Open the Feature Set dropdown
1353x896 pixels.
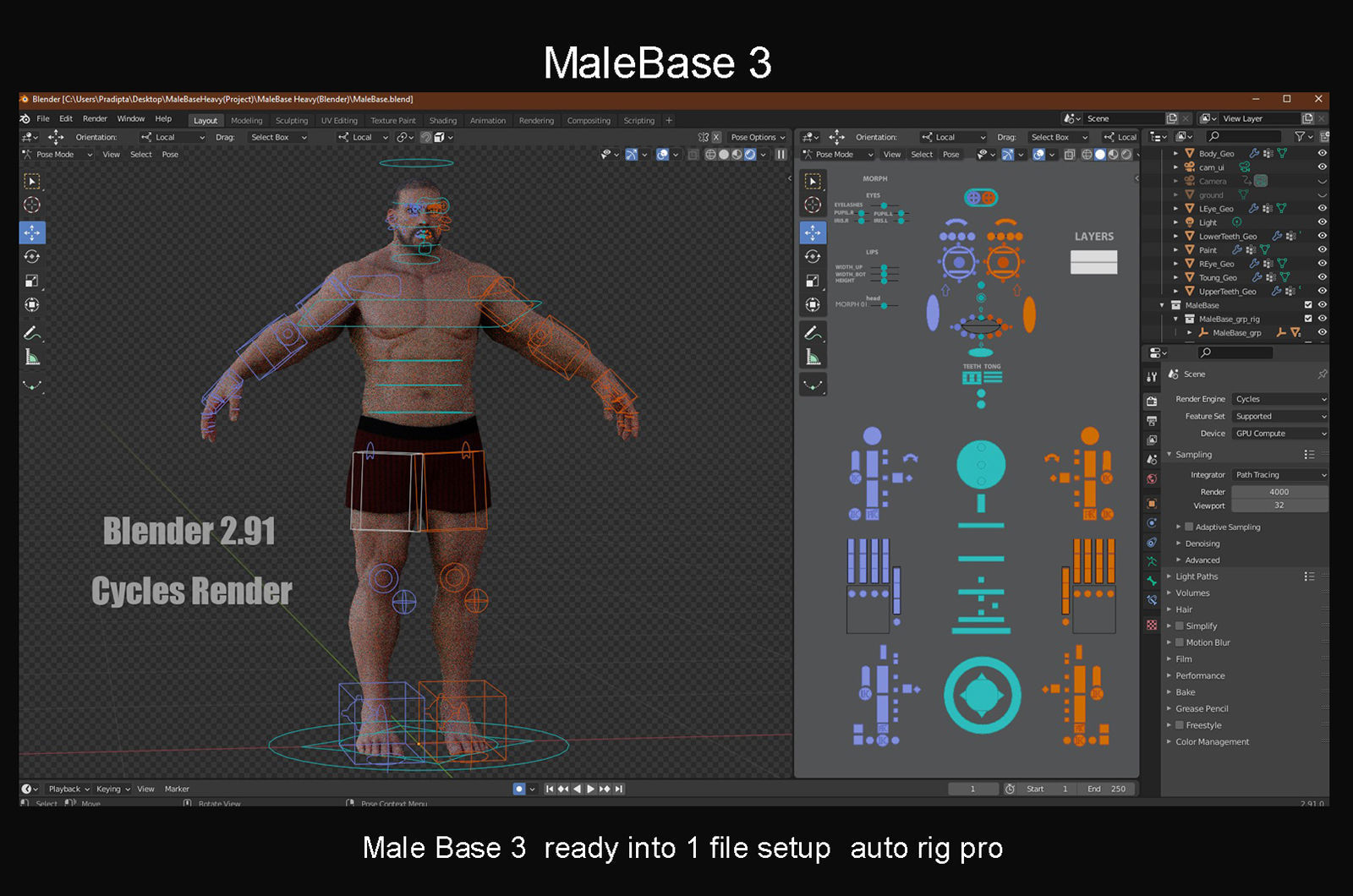pyautogui.click(x=1279, y=416)
